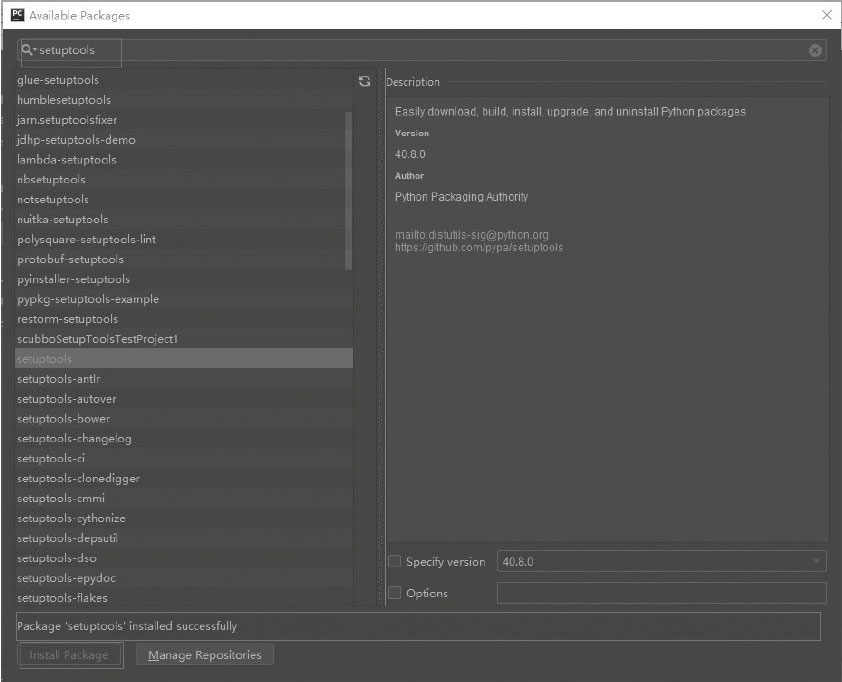This screenshot has height=682, width=842.
Task: Open the version 40.8.0 dropdown
Action: [x=817, y=562]
